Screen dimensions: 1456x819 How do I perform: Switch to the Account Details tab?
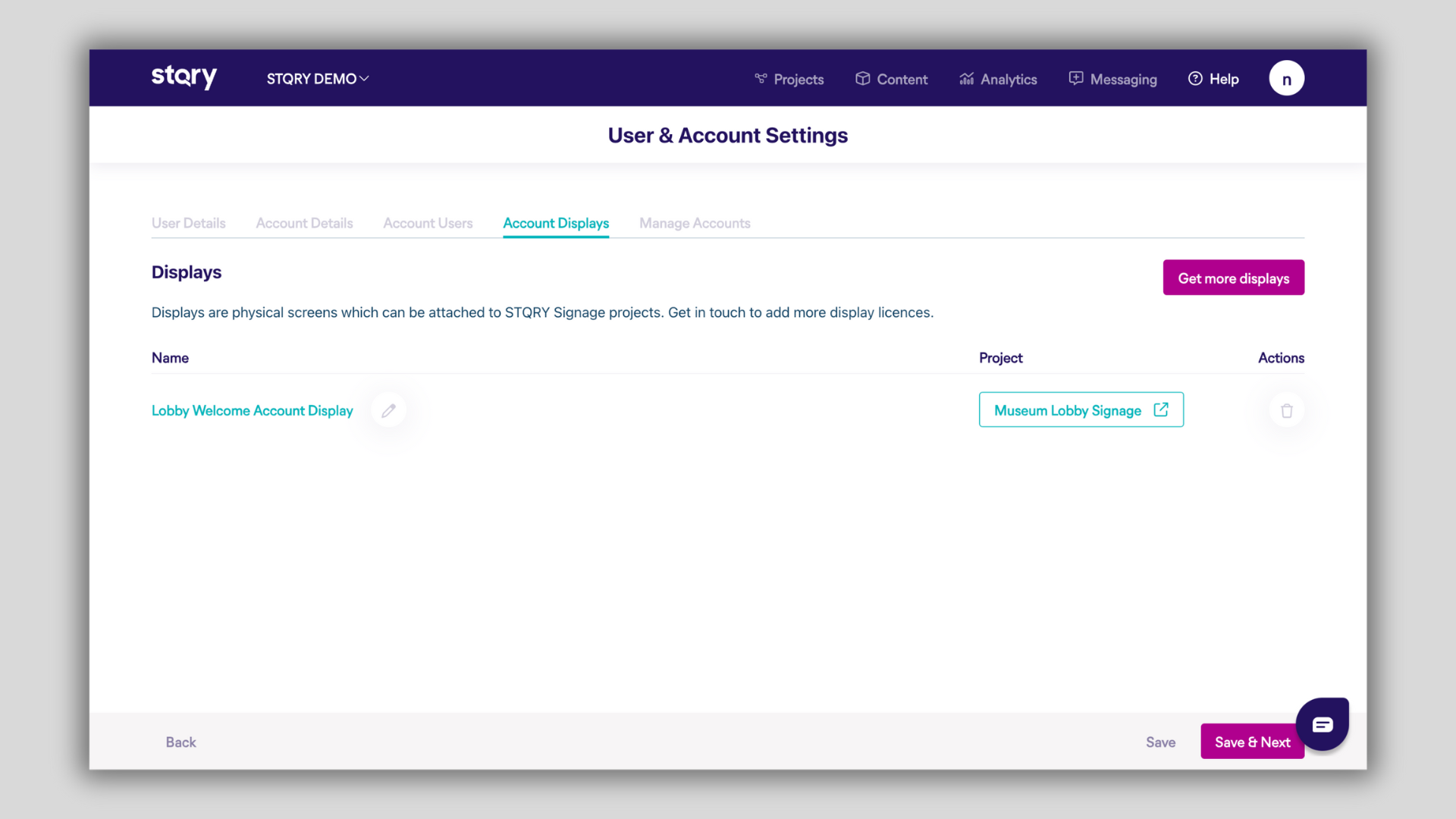304,223
